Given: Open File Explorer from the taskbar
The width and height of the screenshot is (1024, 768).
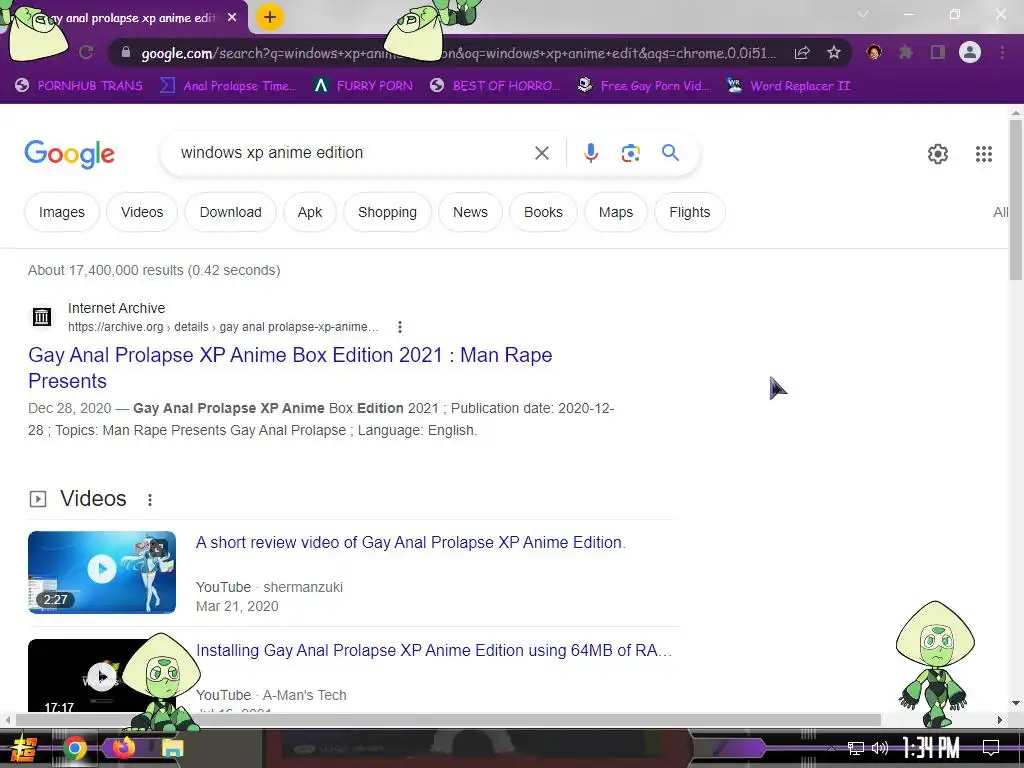Looking at the screenshot, I should 172,748.
